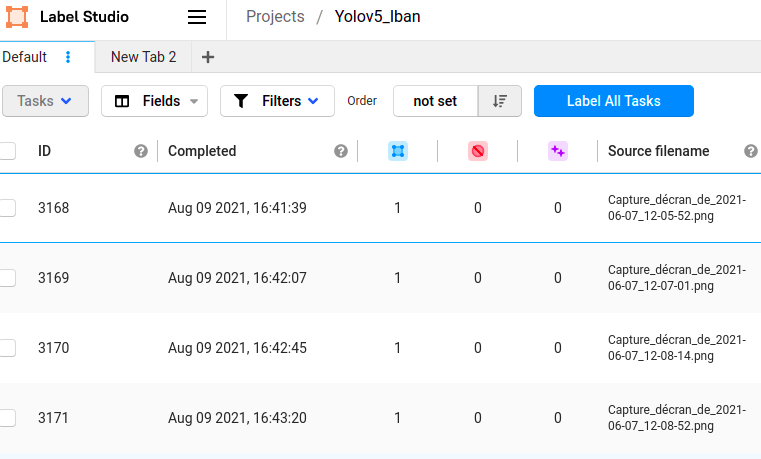Viewport: 761px width, 459px height.
Task: Click the Source filename column header
Action: 659,151
